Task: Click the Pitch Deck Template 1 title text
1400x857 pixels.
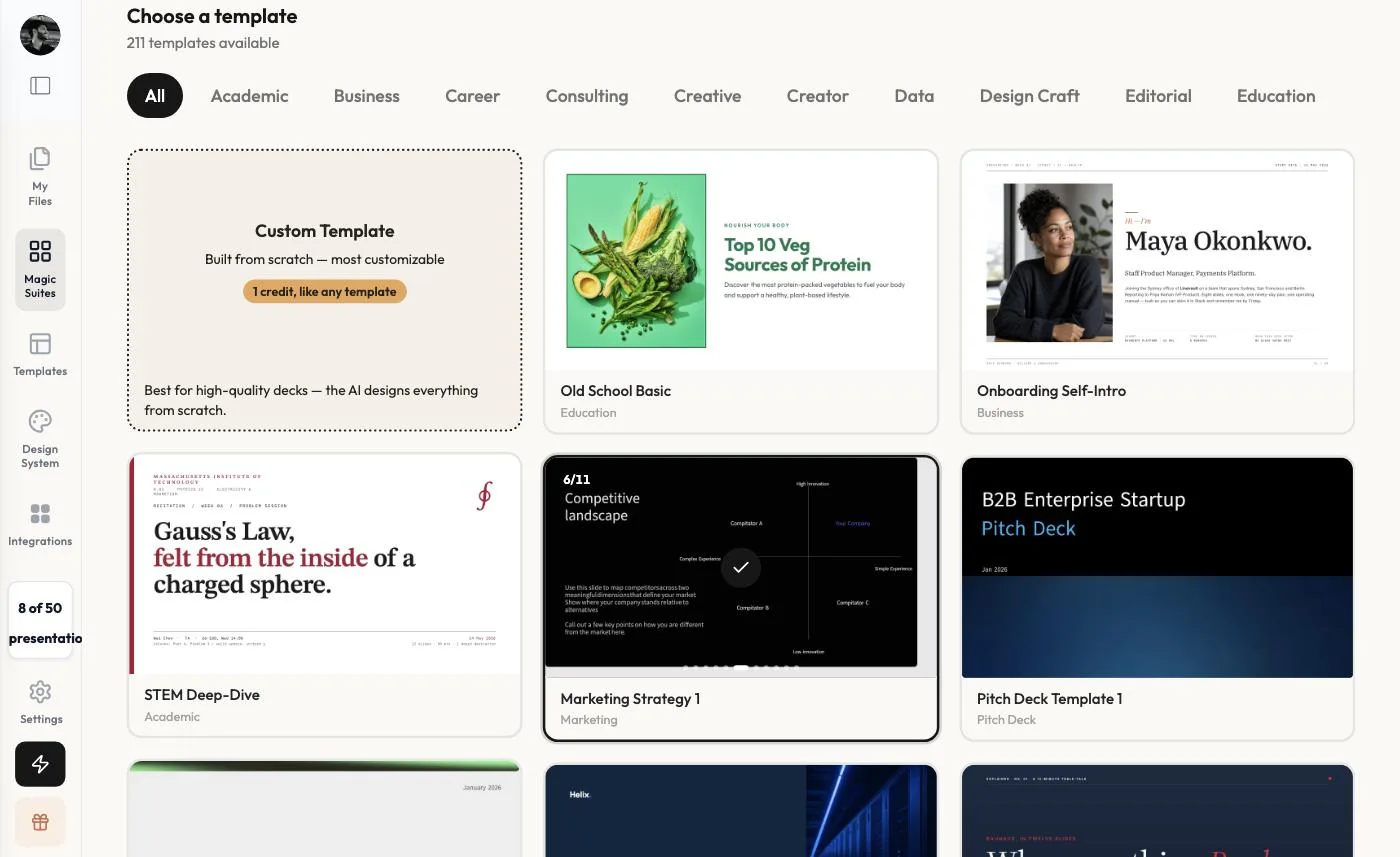Action: 1050,699
